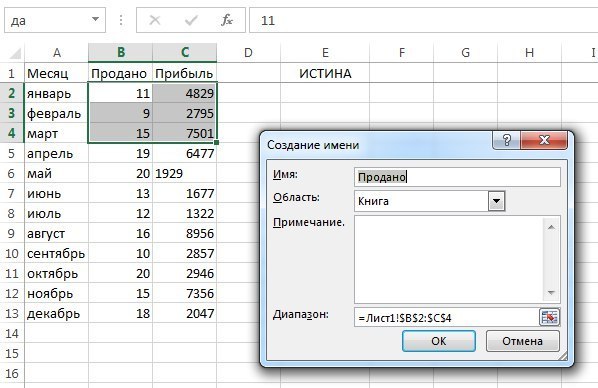Click the Месяц header cell

point(56,73)
